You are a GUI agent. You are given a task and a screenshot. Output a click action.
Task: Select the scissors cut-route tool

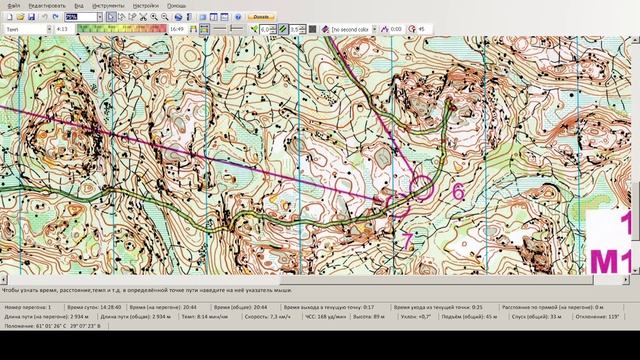point(143,17)
